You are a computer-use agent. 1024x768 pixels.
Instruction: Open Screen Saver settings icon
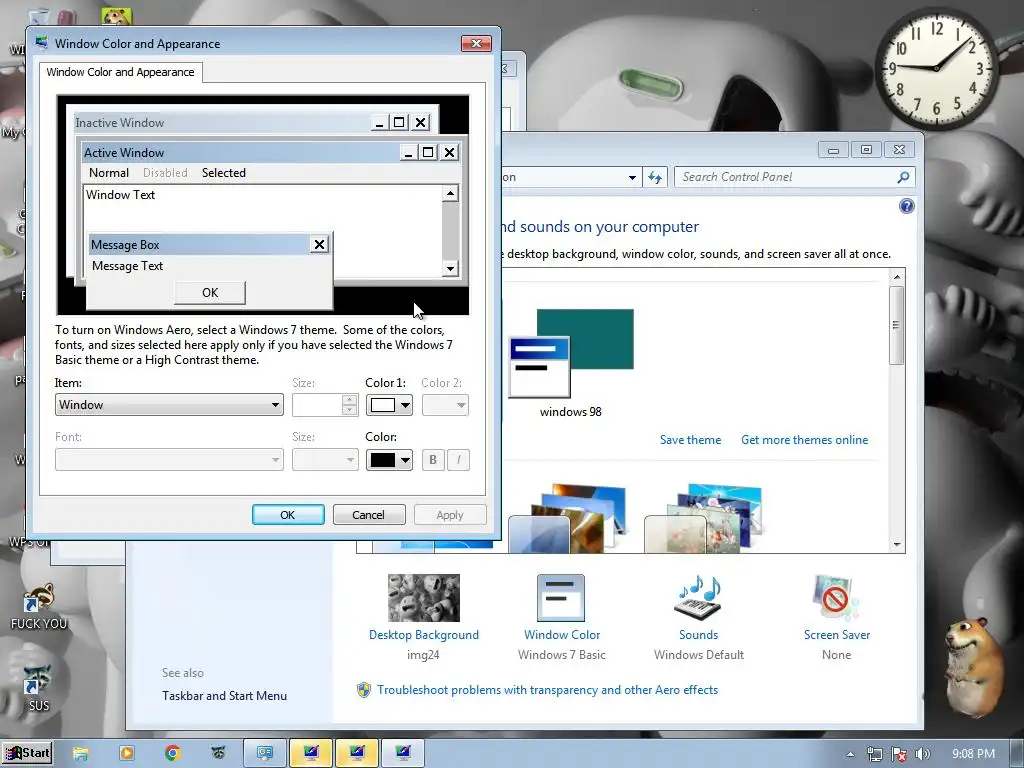(x=836, y=598)
